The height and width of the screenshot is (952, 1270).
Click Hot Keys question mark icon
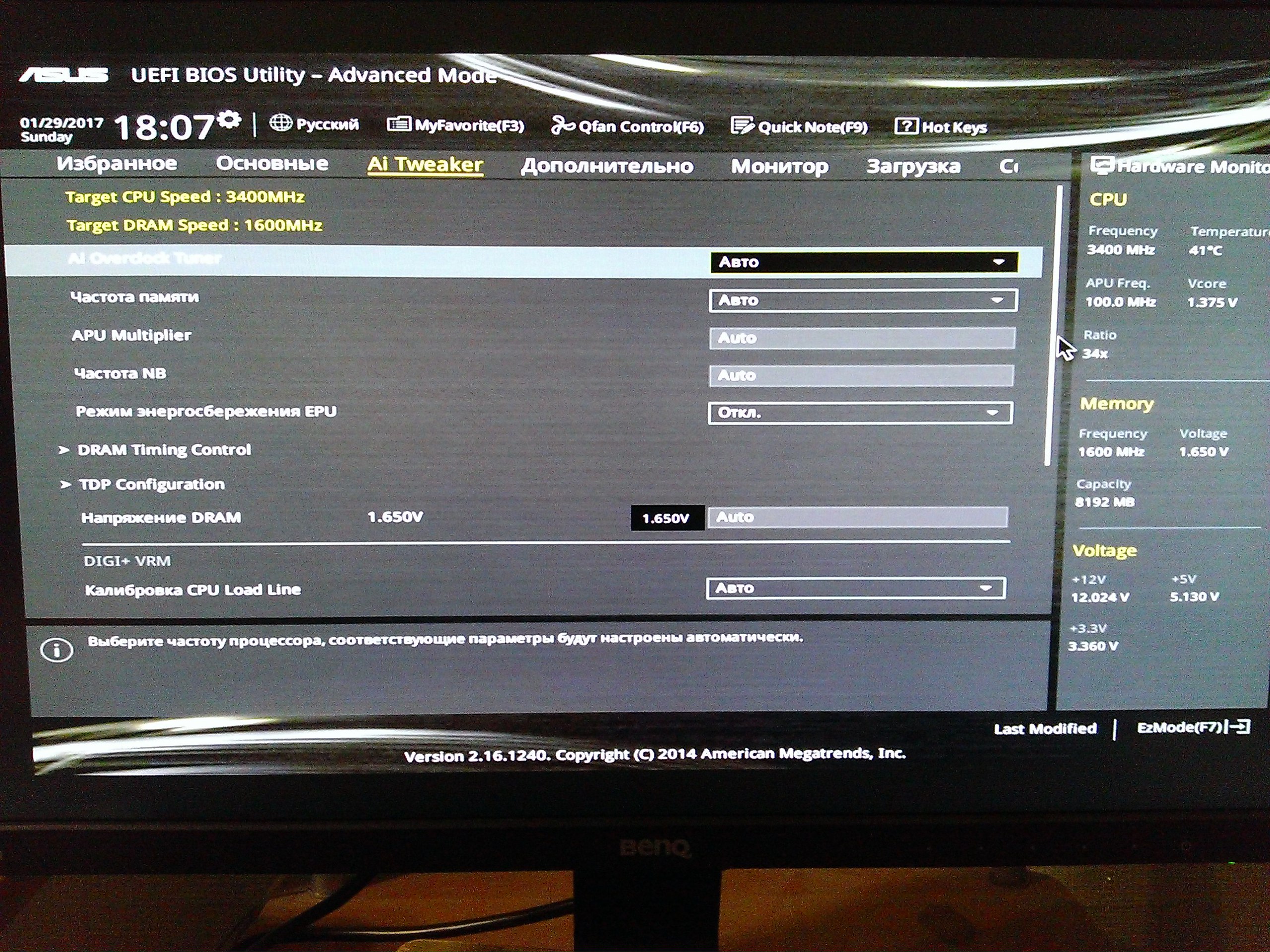click(906, 126)
